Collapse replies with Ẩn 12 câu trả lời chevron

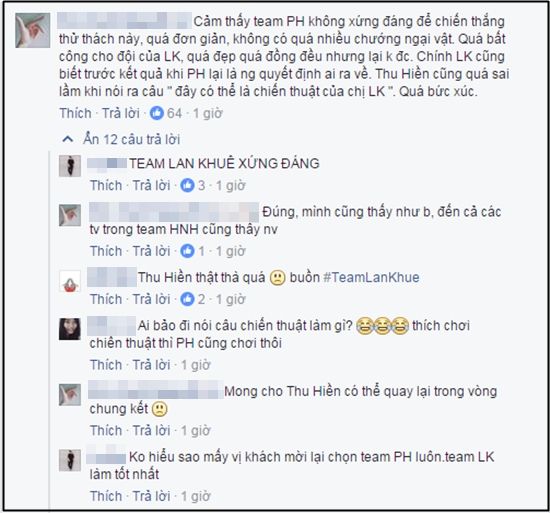67,140
